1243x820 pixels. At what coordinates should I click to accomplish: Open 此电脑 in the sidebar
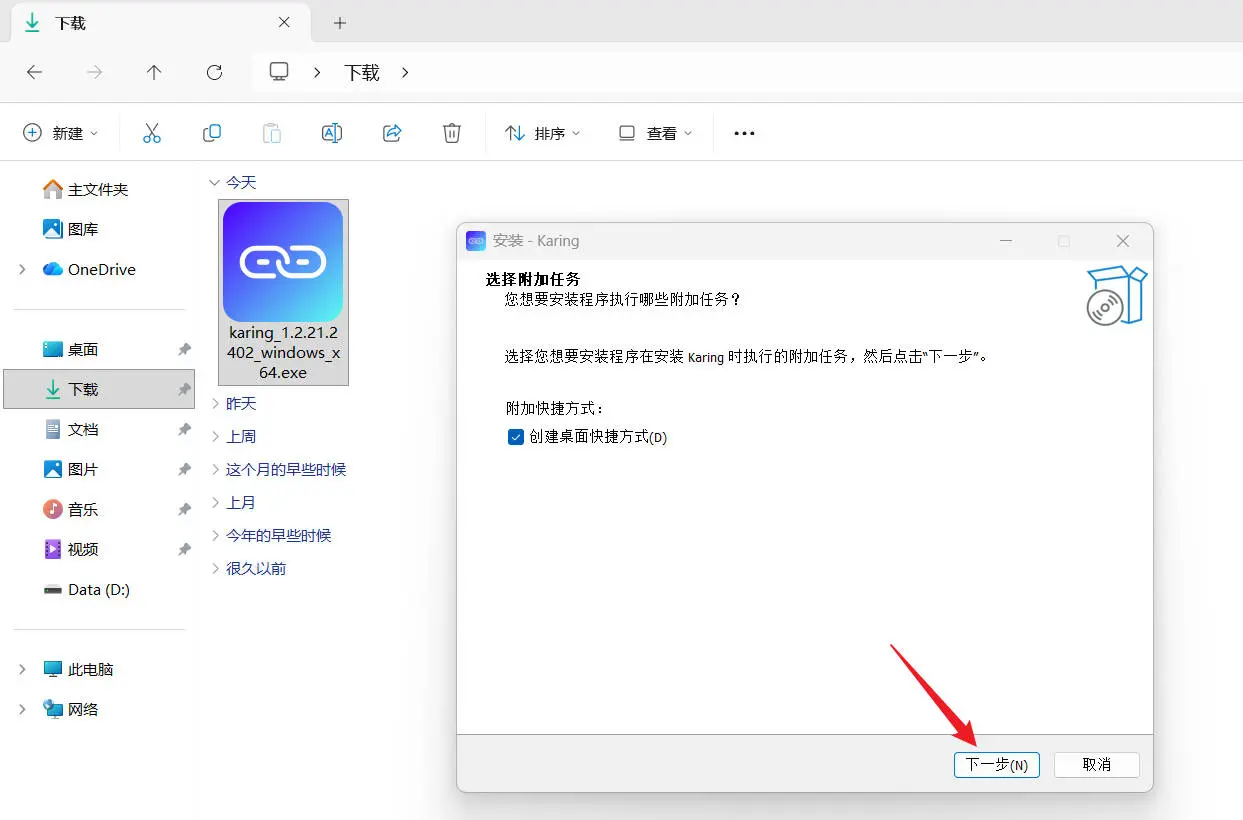tap(78, 669)
